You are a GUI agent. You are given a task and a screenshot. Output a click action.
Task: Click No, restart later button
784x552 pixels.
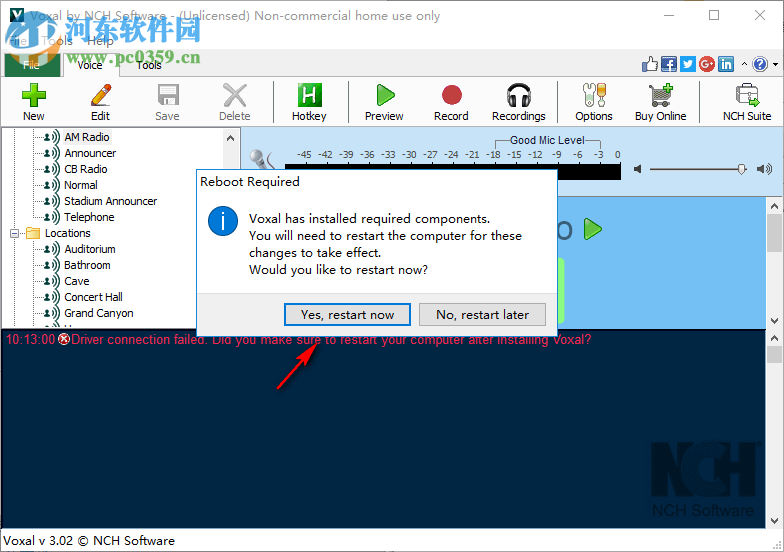coord(482,314)
